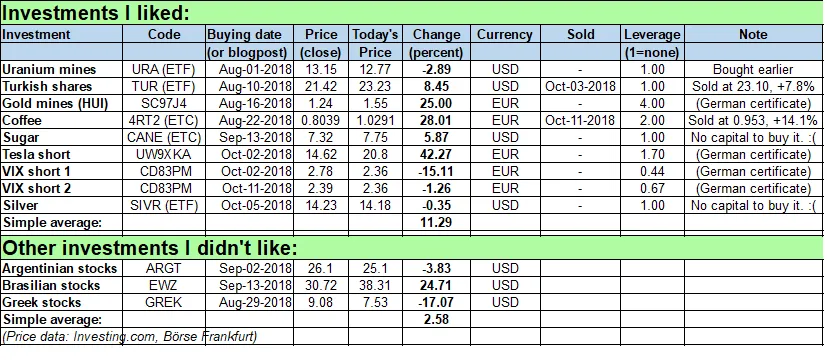827x361 pixels.
Task: Select Tesla short change value 42.27
Action: click(x=437, y=155)
